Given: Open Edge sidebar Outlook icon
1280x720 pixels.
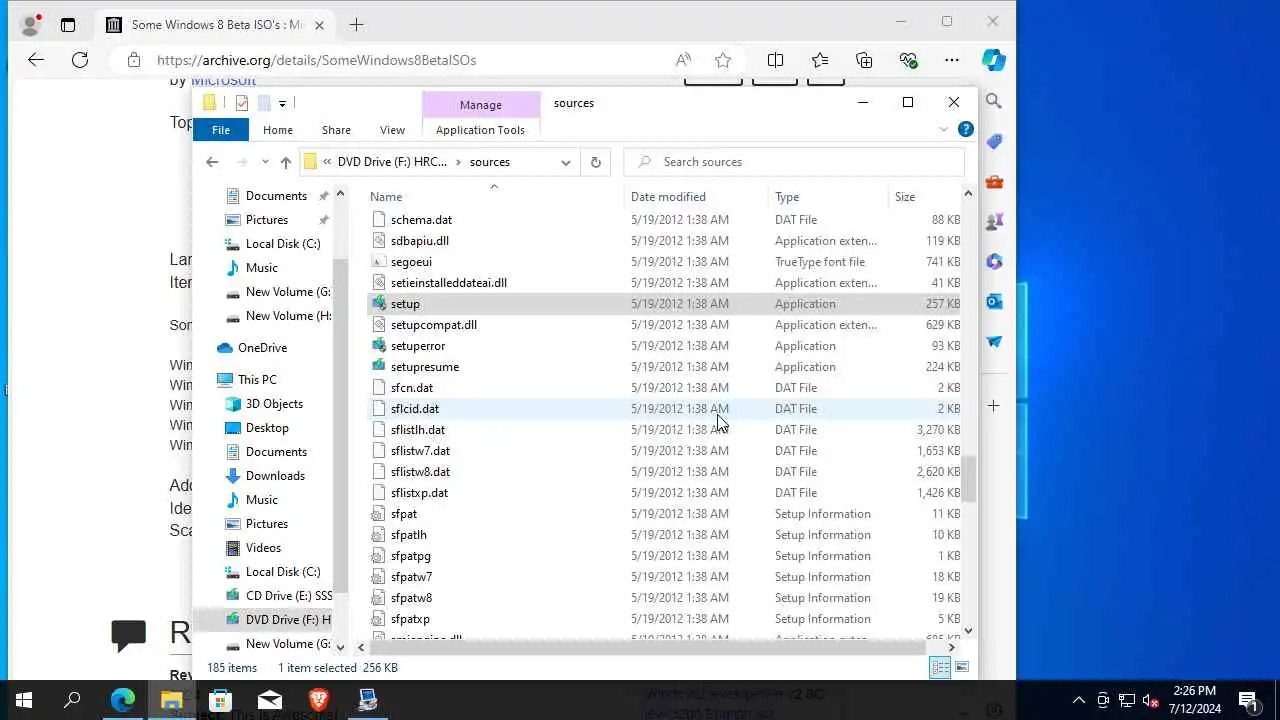Looking at the screenshot, I should (994, 301).
